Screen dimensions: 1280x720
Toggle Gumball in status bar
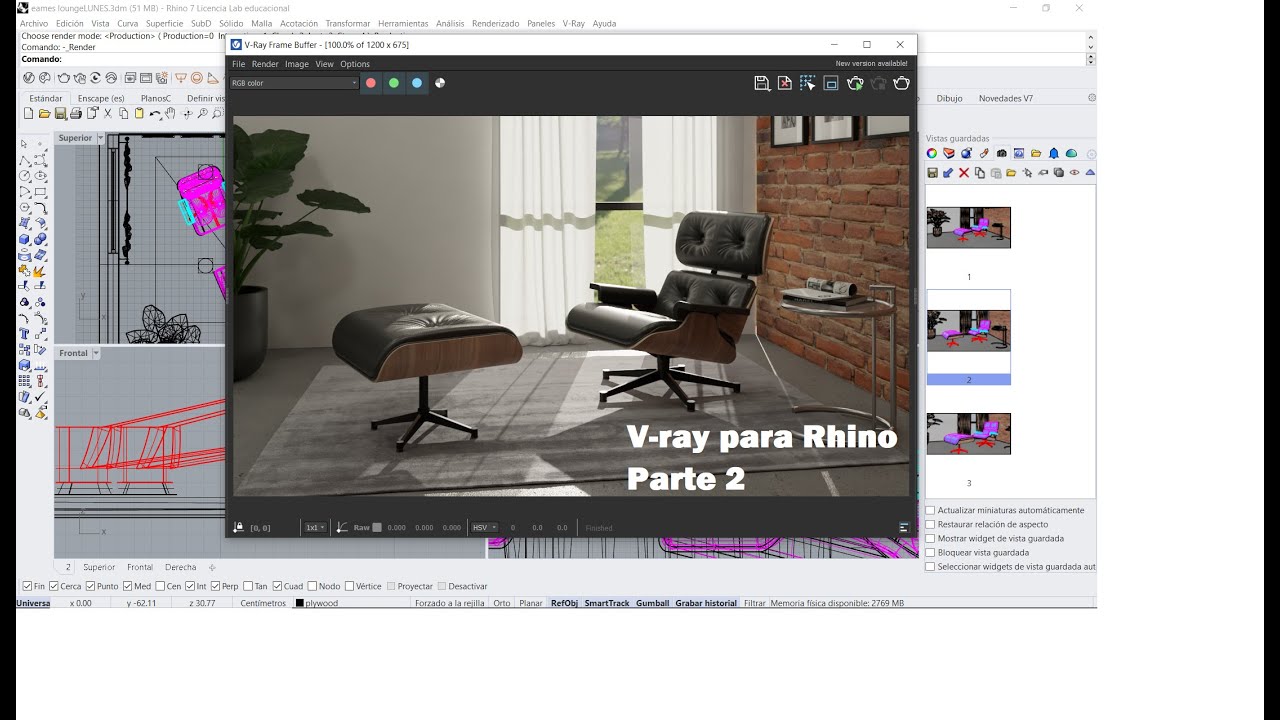[x=652, y=603]
